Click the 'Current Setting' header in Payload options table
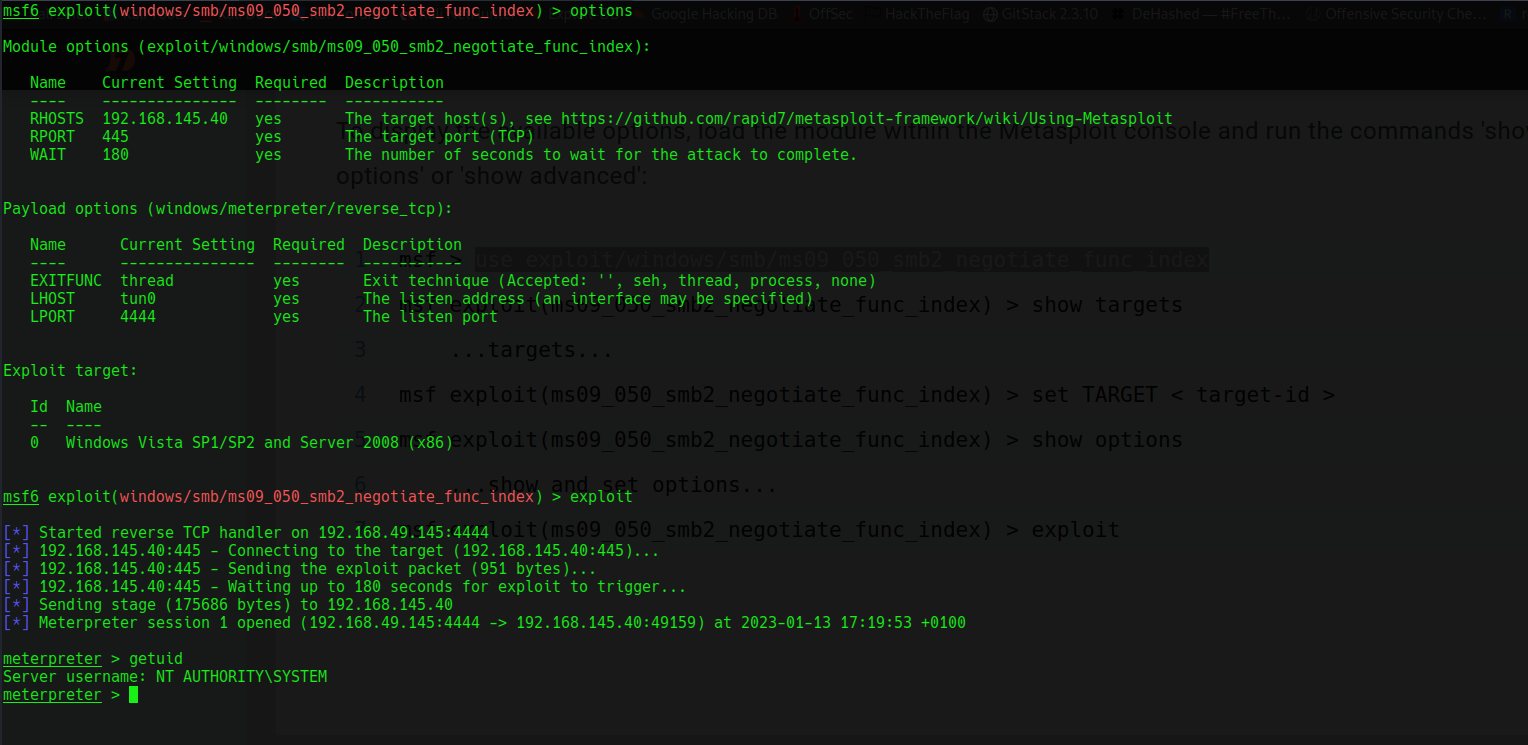Image resolution: width=1528 pixels, height=745 pixels. [x=187, y=245]
